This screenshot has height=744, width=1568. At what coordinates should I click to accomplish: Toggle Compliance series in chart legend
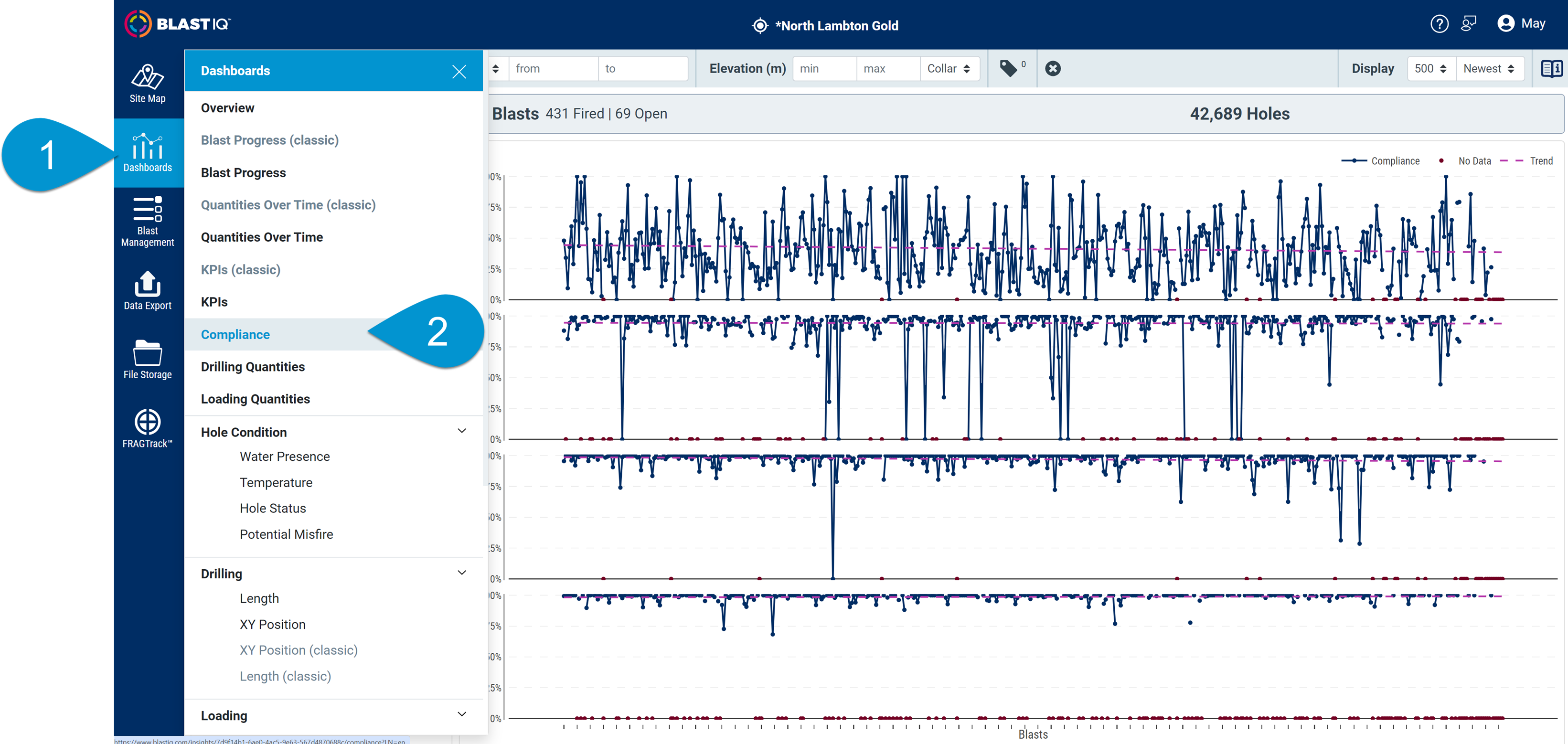point(1380,161)
